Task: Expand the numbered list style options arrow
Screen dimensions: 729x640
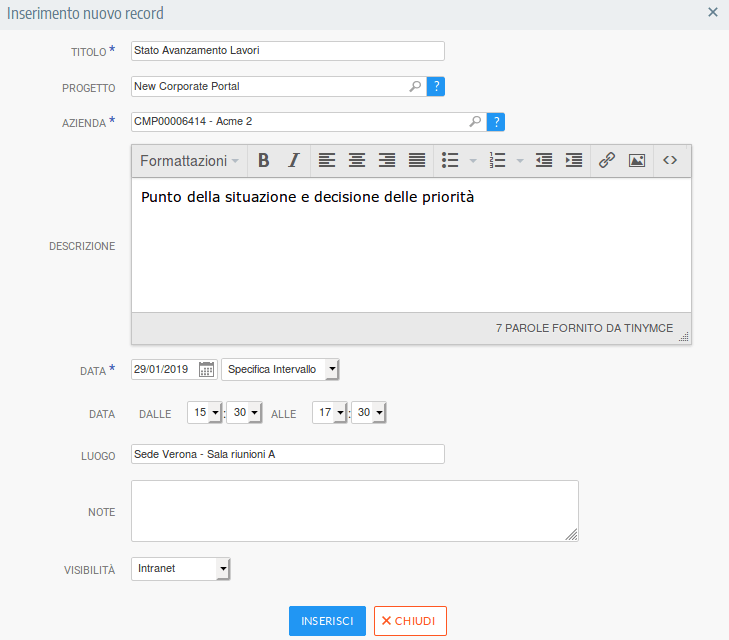Action: [x=520, y=160]
